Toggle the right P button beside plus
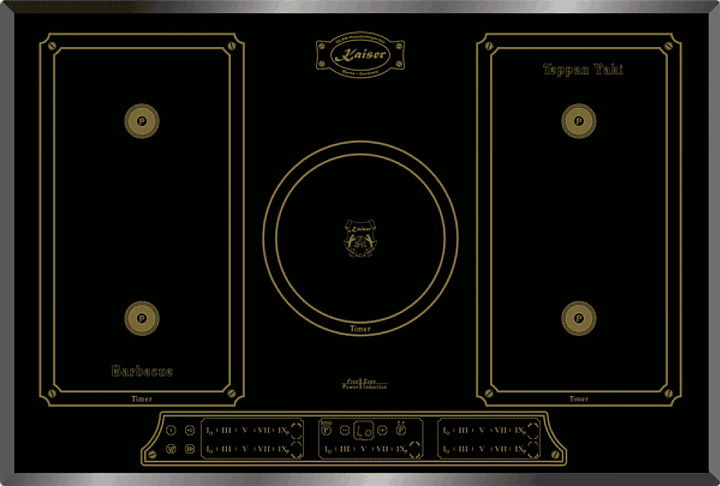Image resolution: width=720 pixels, height=486 pixels. [x=400, y=431]
